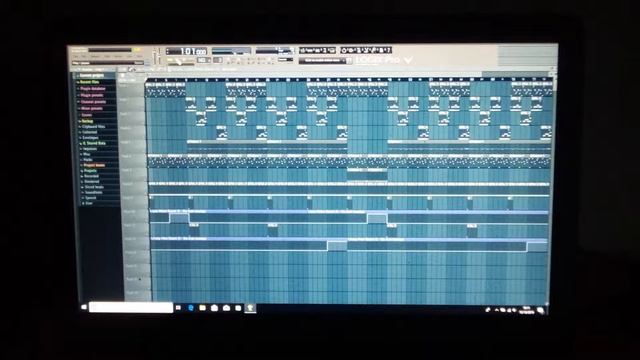The image size is (640, 360).
Task: Expand the Scores folder in browser
Action: pos(87,115)
